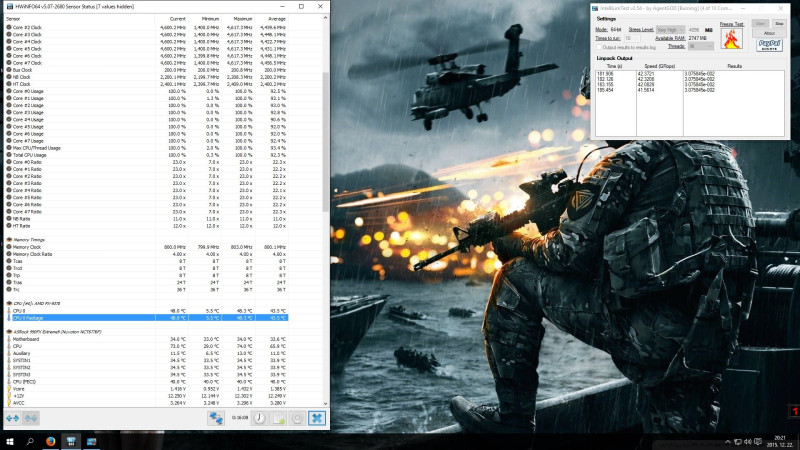Click the 4096 MB memory input field
This screenshot has height=450, width=800.
pos(694,30)
